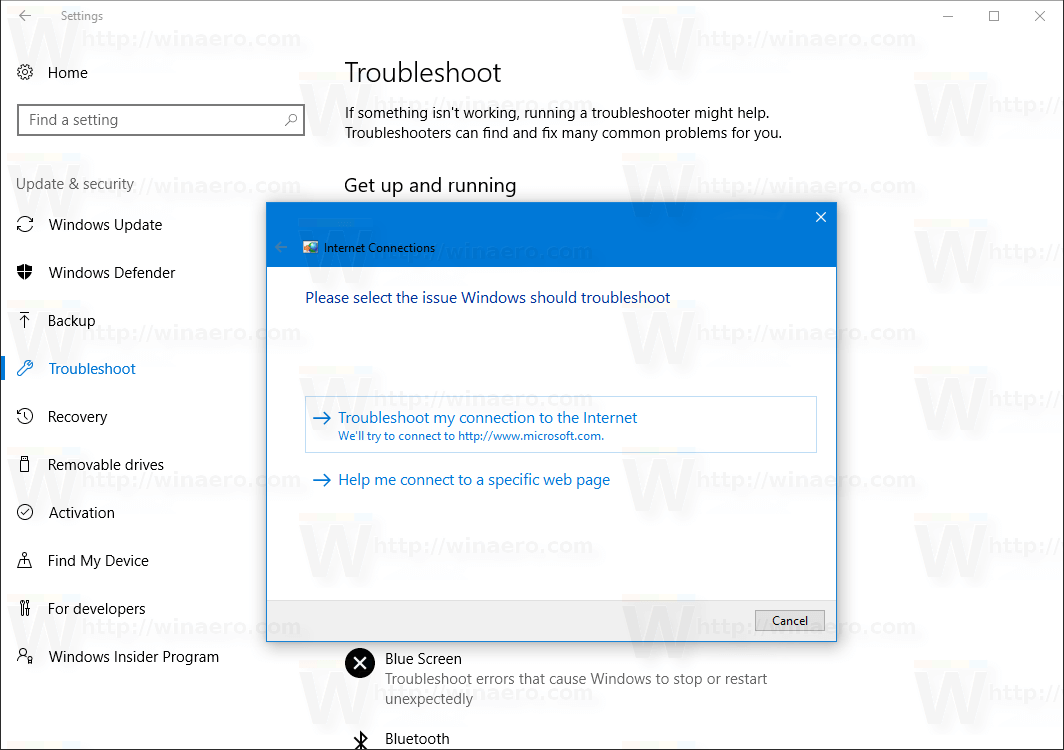Click the Blue Screen troubleshooter icon
1064x750 pixels.
pos(359,663)
